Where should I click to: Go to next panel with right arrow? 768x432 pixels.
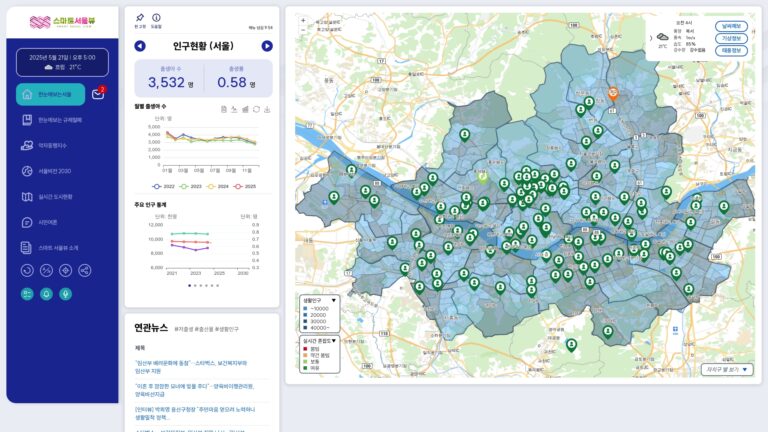[267, 46]
